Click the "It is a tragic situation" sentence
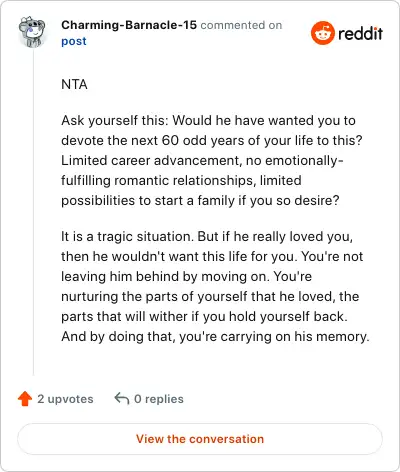Screen dimensions: 400x472 click(127, 237)
